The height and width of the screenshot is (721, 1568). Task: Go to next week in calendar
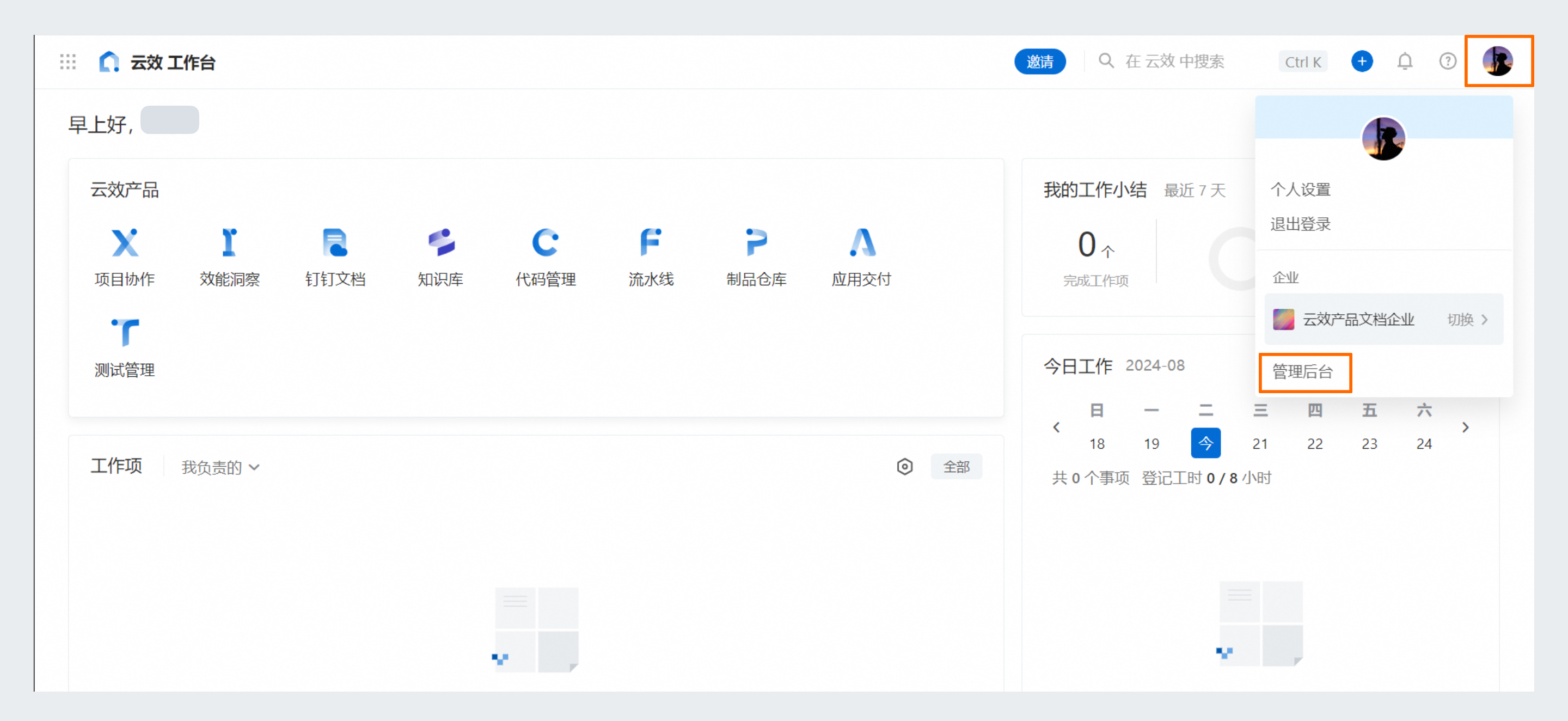(x=1465, y=427)
